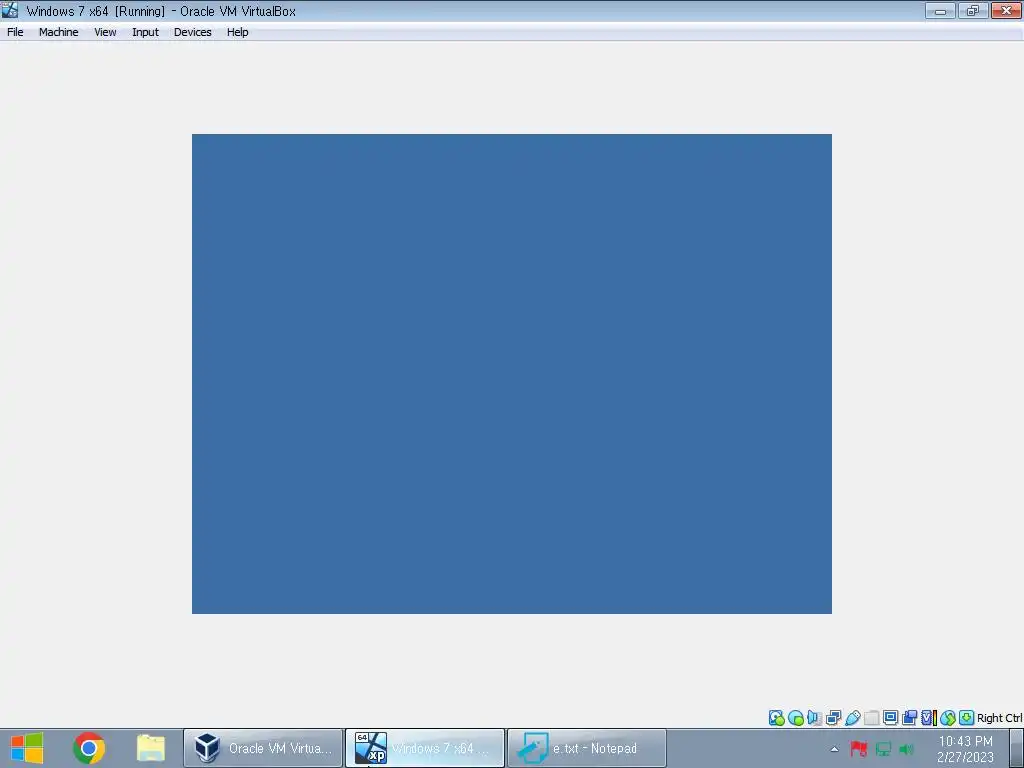Screen dimensions: 1024x768
Task: Minimize the VirtualBox VM window
Action: [x=940, y=11]
